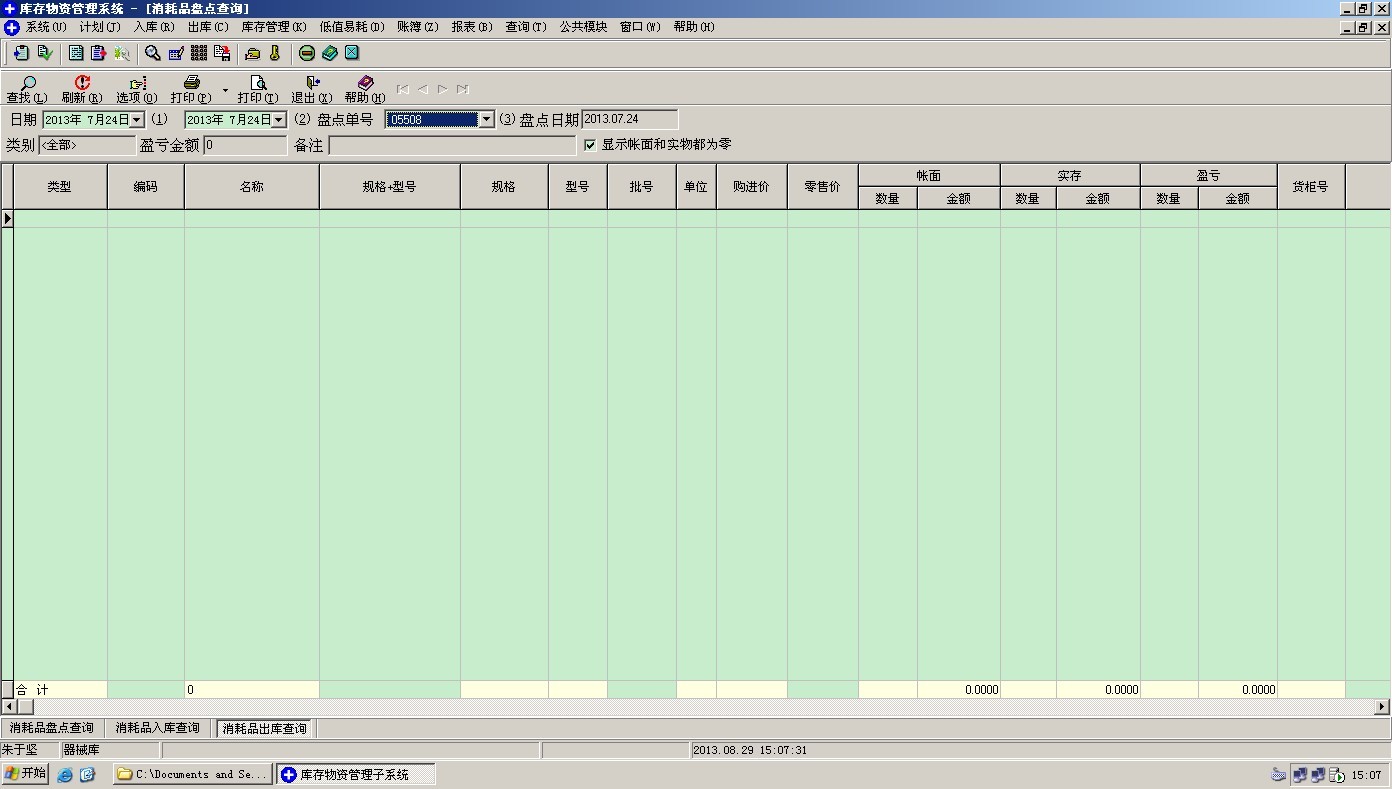Open the 入库(R) menu

[154, 27]
